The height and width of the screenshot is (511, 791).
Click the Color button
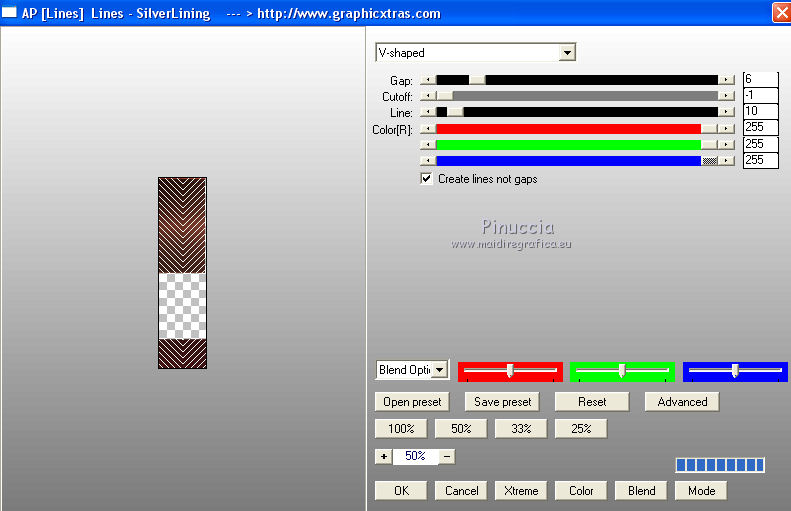point(581,491)
